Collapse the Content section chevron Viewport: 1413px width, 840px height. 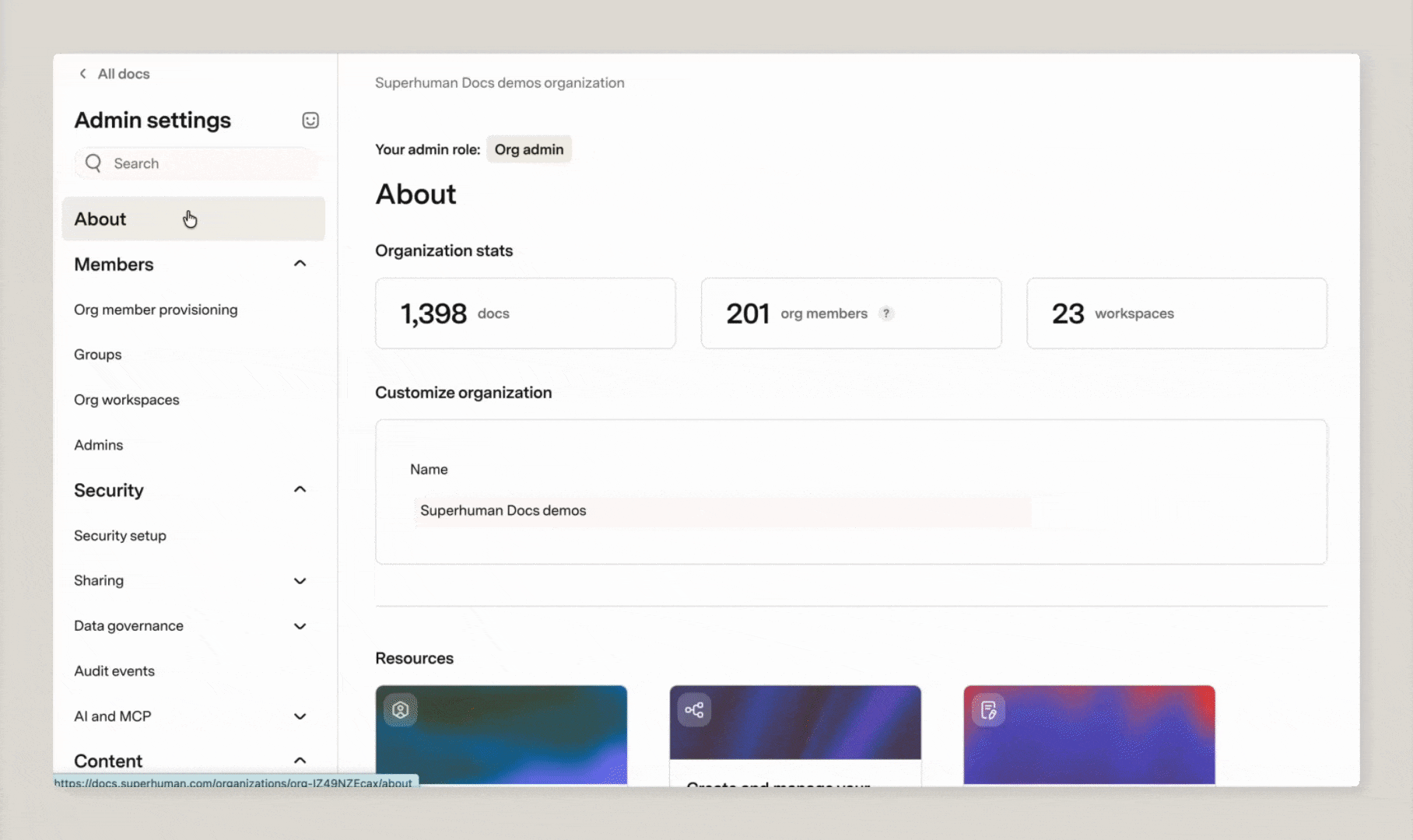click(300, 760)
